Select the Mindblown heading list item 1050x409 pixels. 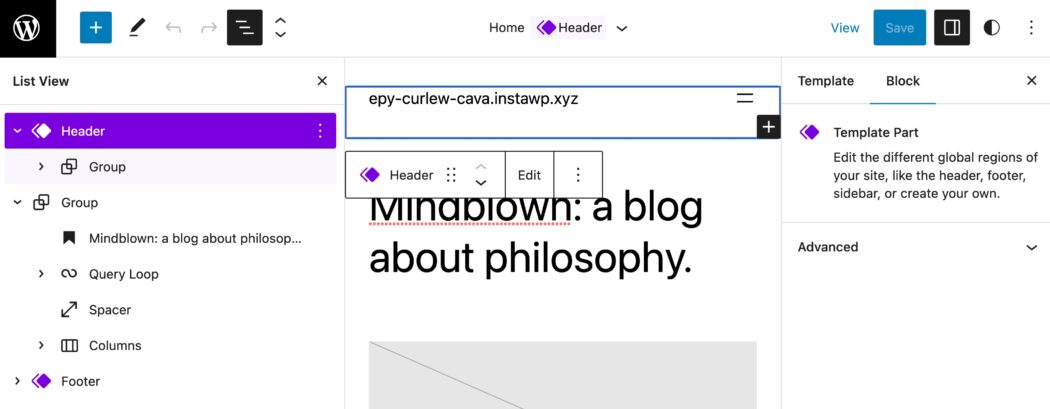point(170,238)
